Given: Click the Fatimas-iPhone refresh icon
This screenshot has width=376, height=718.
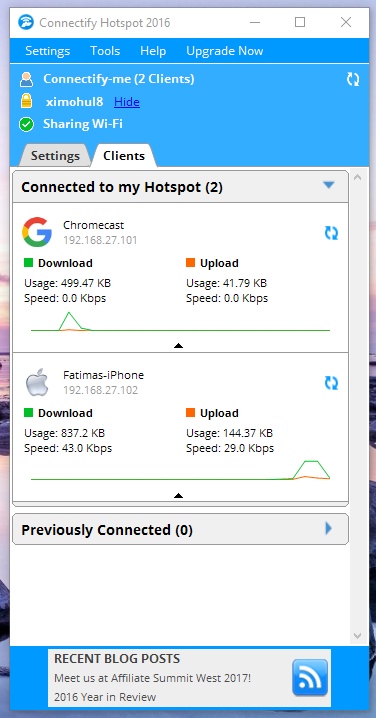Looking at the screenshot, I should click(x=332, y=383).
